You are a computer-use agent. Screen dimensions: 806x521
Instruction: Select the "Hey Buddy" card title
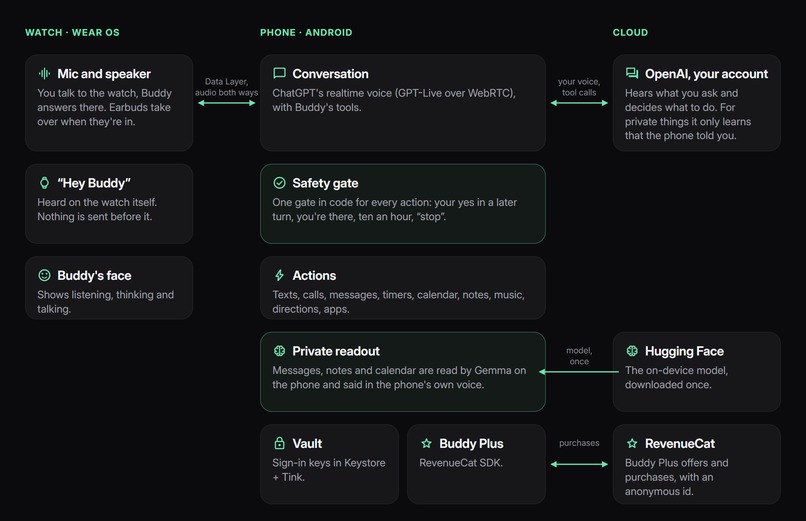pos(94,183)
